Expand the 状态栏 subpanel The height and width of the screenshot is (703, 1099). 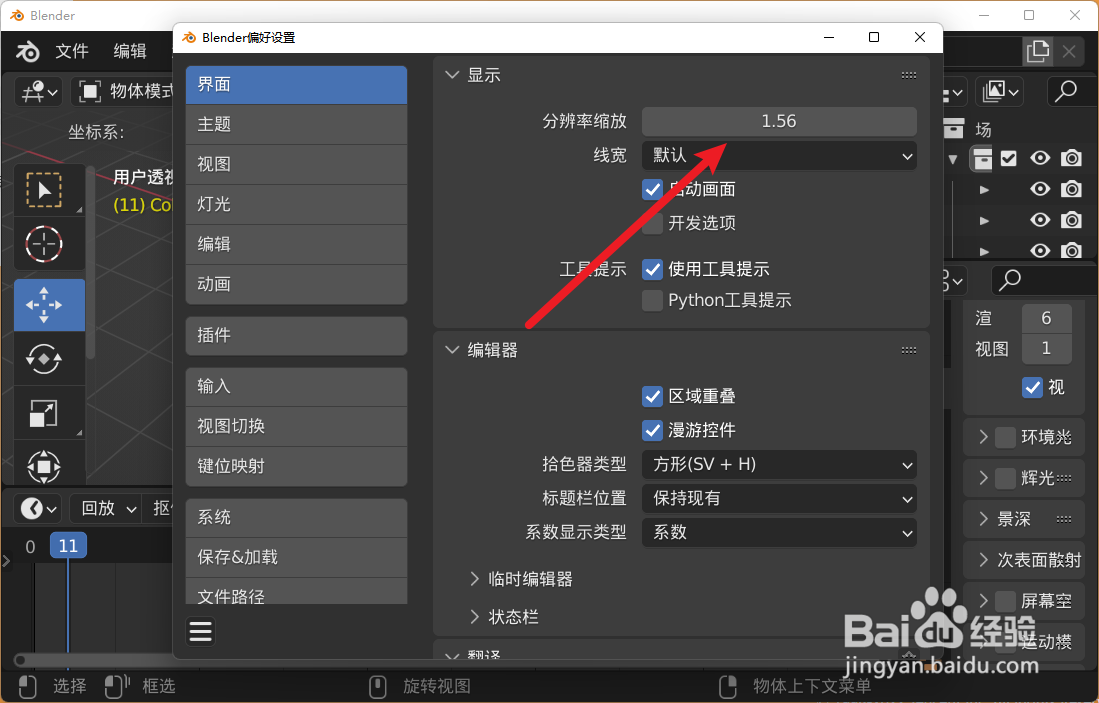475,617
